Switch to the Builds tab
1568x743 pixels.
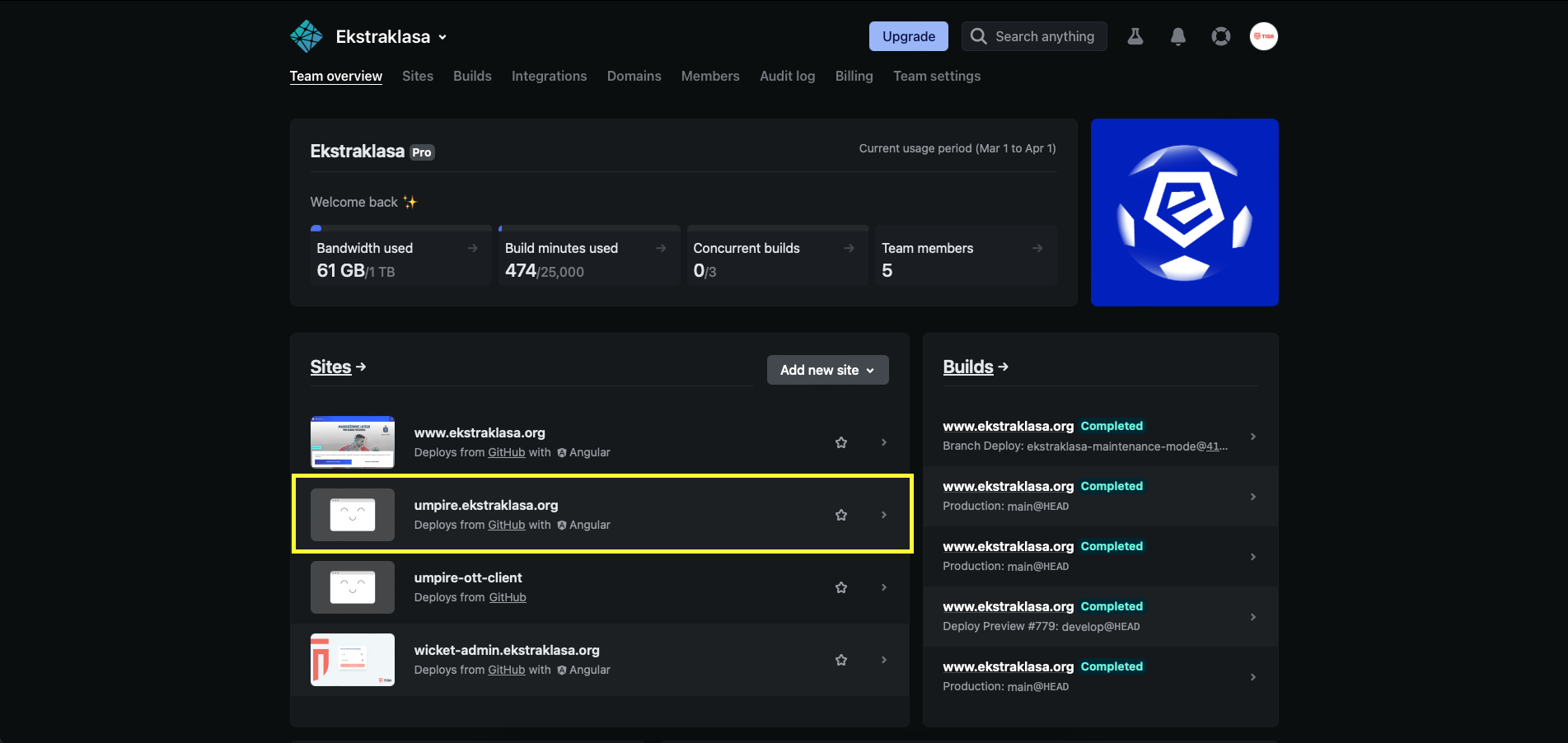[472, 76]
